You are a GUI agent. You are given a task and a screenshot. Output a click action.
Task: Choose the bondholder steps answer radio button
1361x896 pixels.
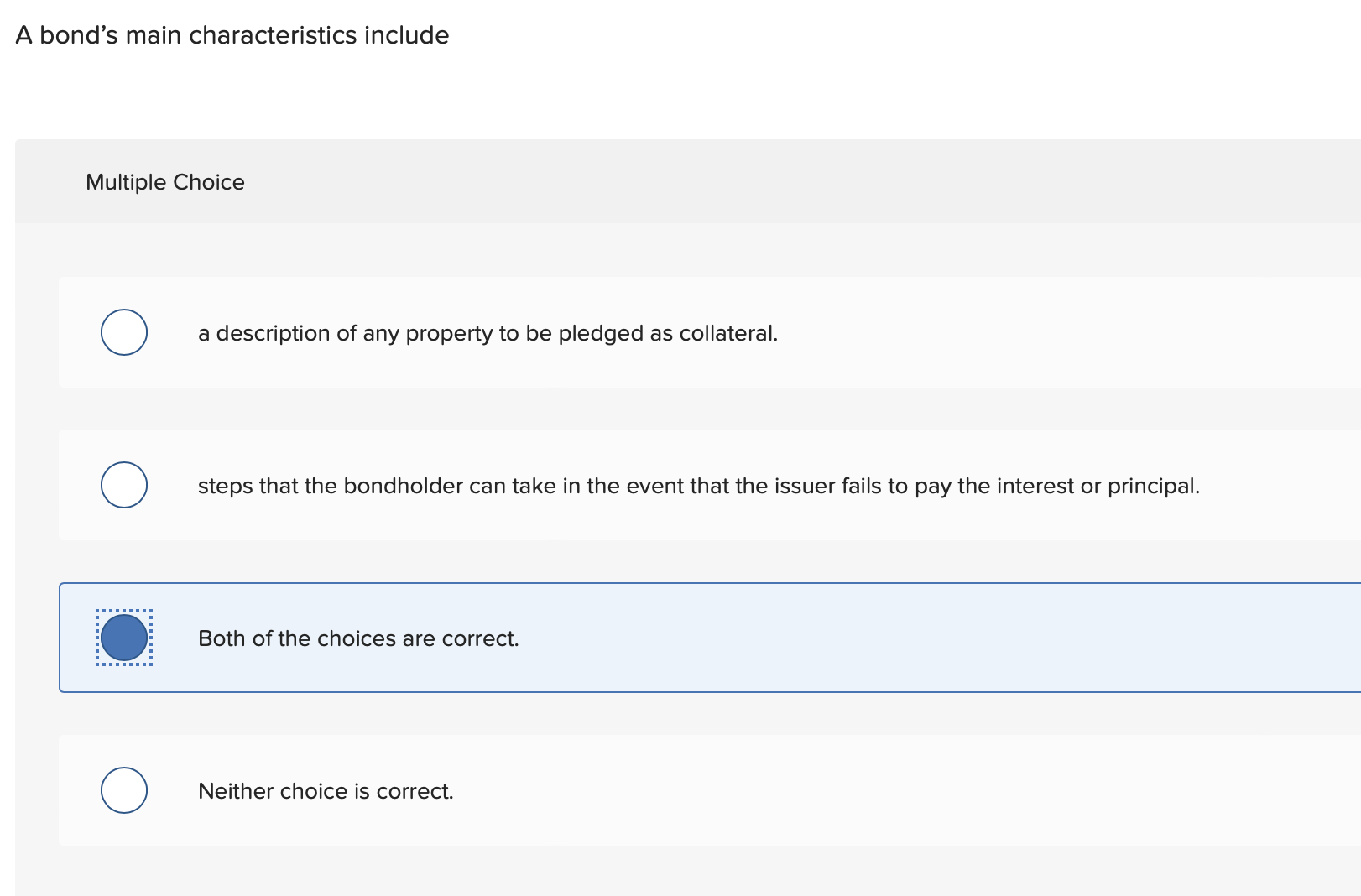(x=123, y=484)
